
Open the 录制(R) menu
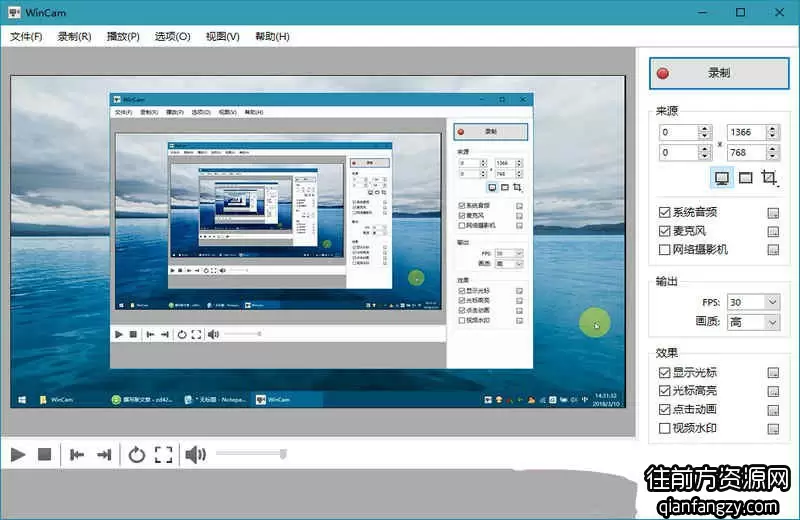coord(74,37)
